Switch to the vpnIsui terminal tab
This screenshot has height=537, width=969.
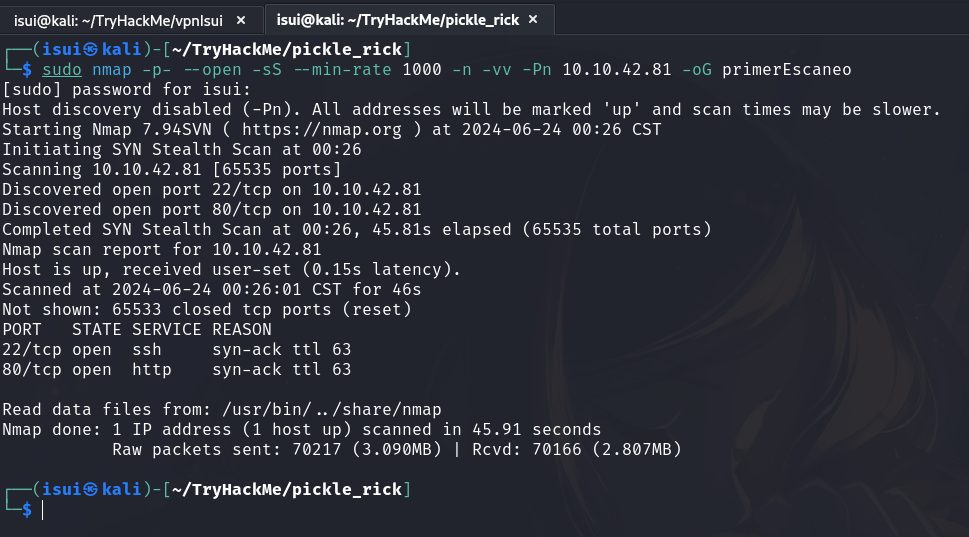click(115, 18)
